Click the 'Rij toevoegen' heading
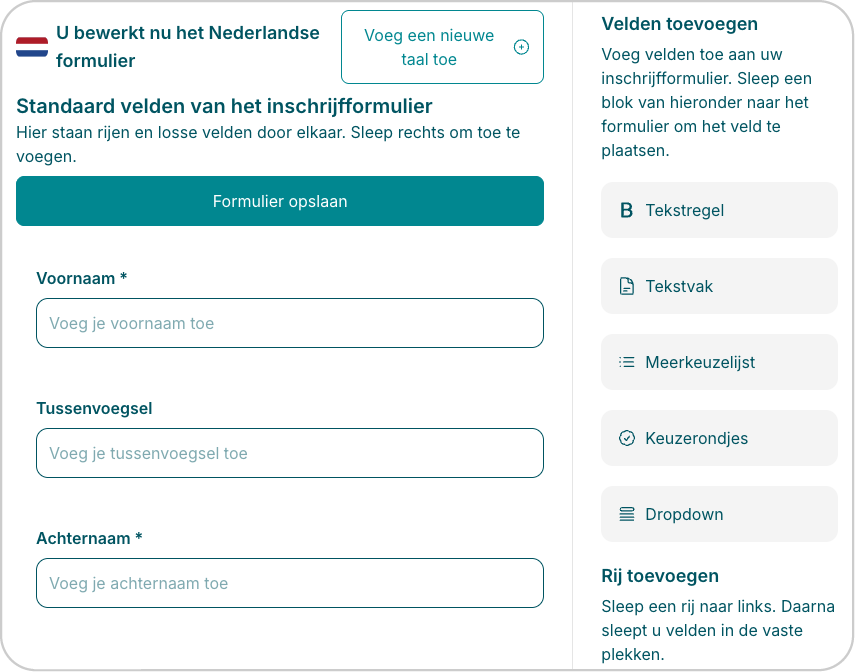Screen dimensions: 855x672 click(x=660, y=576)
